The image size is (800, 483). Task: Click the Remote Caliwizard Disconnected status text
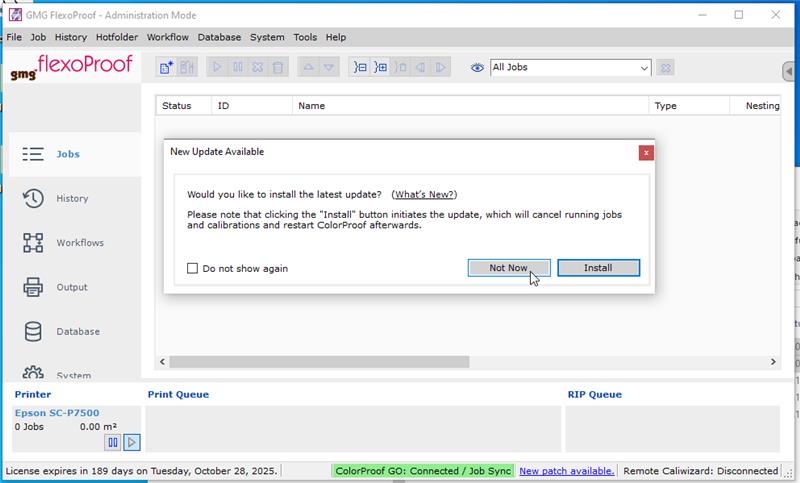point(701,471)
